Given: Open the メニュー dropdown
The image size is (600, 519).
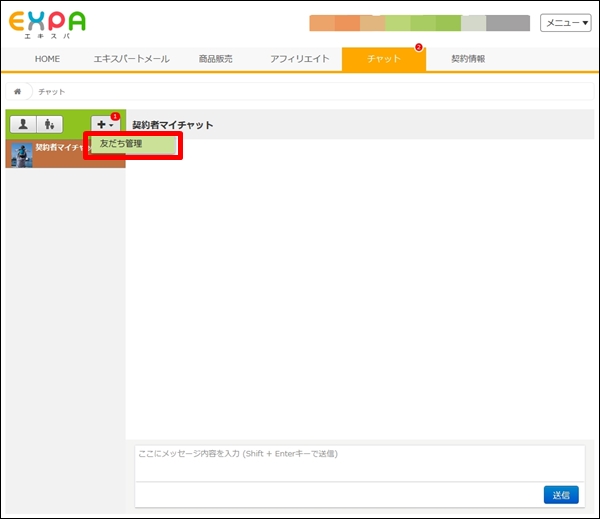Looking at the screenshot, I should [566, 23].
